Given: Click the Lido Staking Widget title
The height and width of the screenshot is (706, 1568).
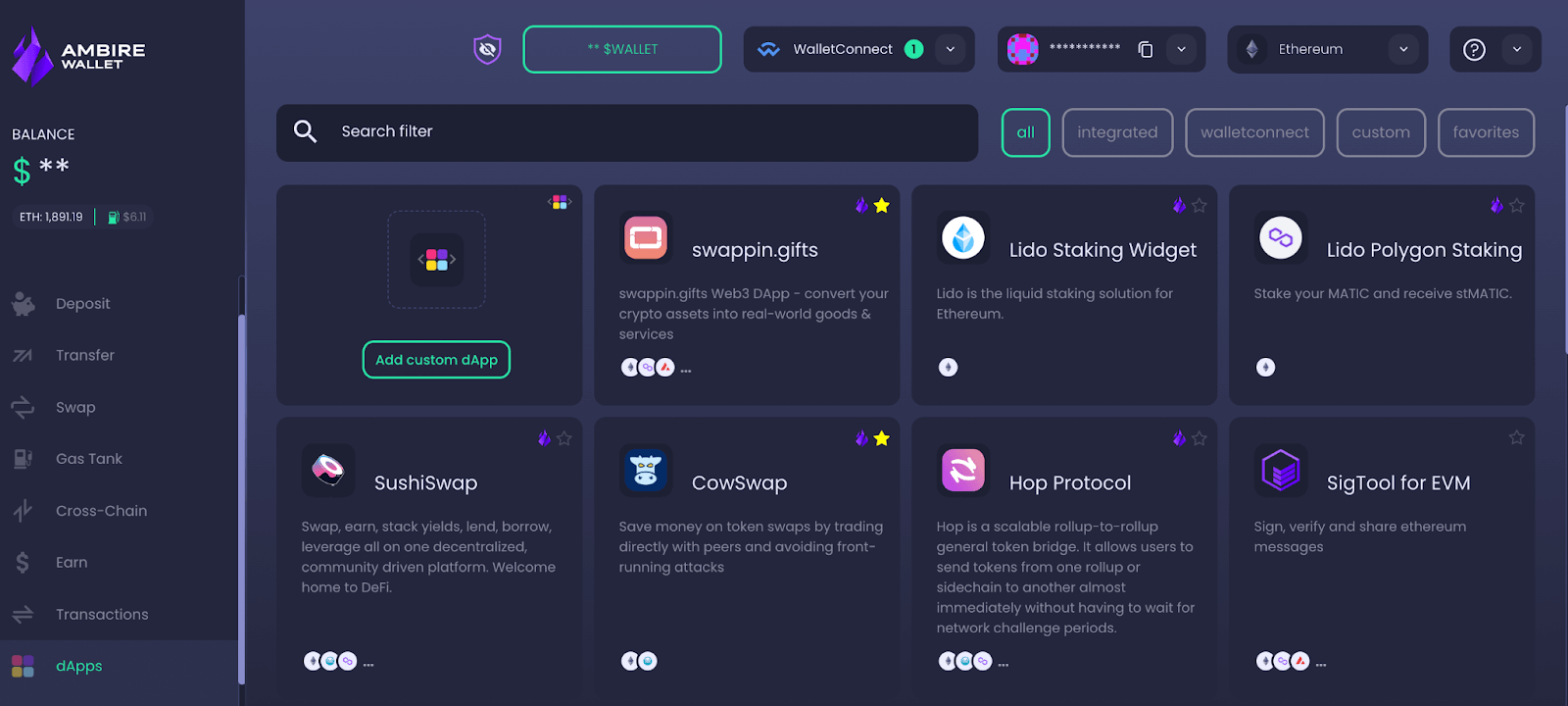Looking at the screenshot, I should coord(1102,250).
